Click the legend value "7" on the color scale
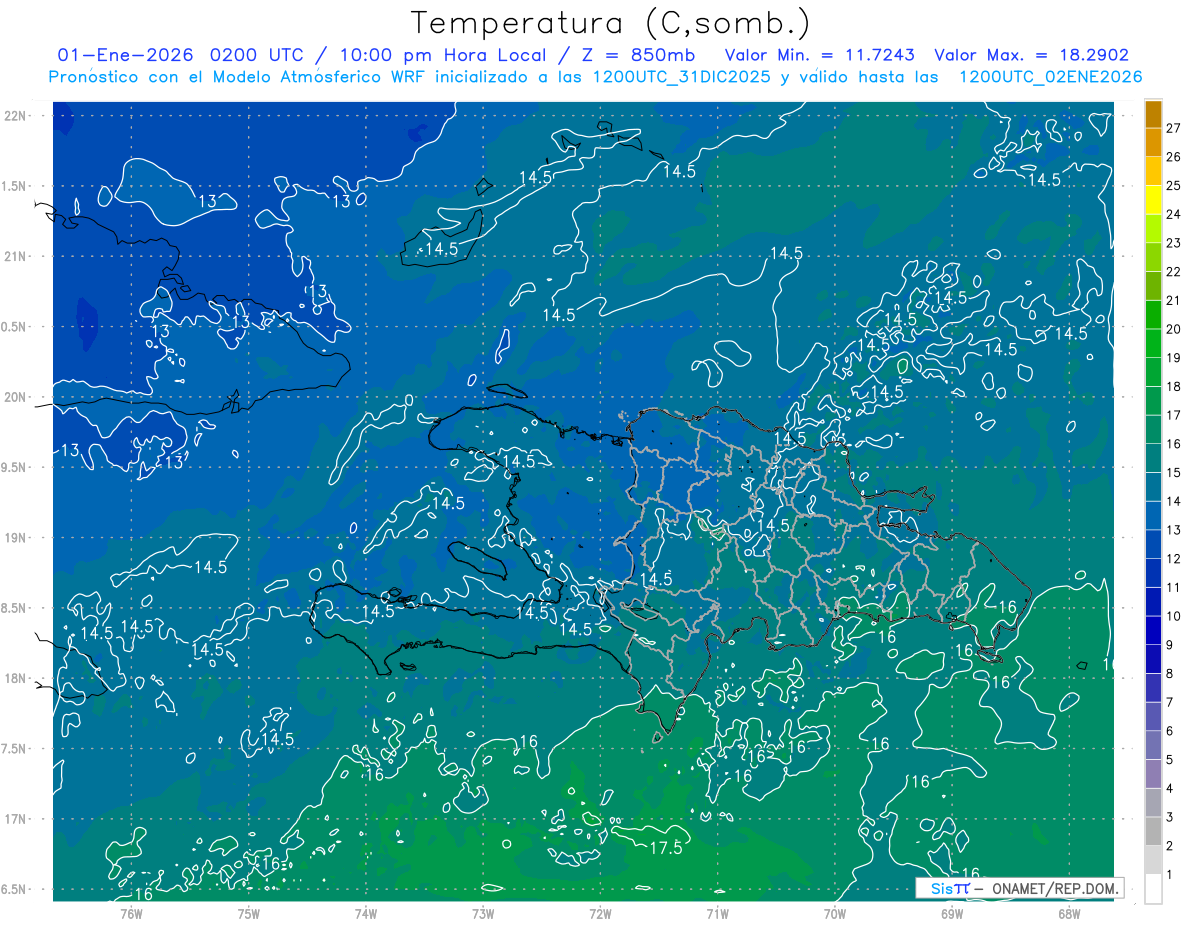This screenshot has height=927, width=1200. coord(1170,702)
